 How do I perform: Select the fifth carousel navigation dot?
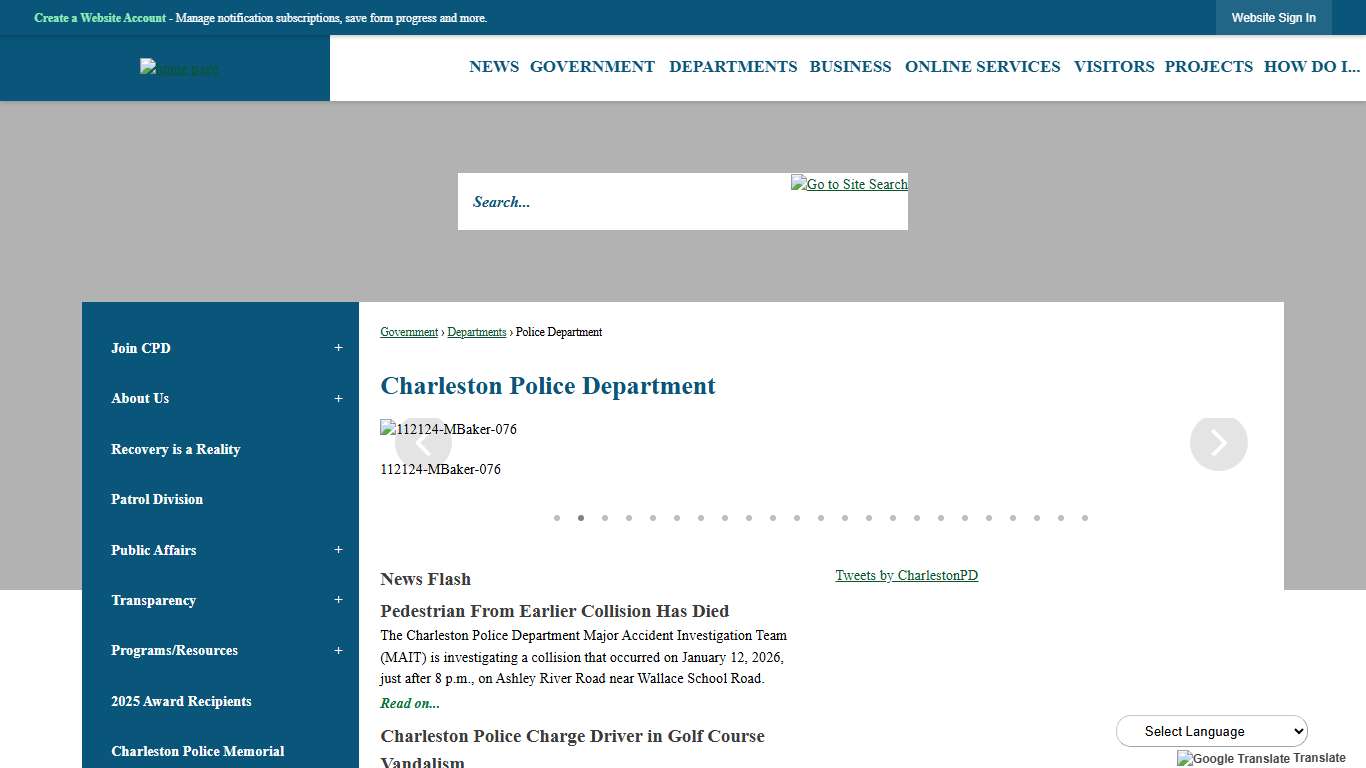coord(653,518)
